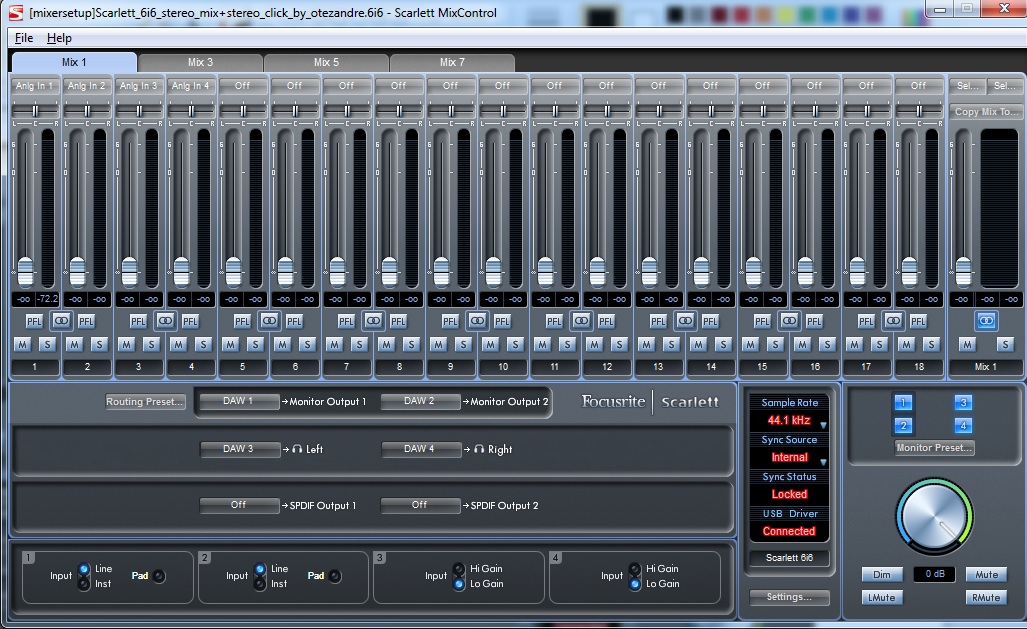Switch to the Mix 7 tab
Viewport: 1027px width, 629px height.
(x=452, y=62)
